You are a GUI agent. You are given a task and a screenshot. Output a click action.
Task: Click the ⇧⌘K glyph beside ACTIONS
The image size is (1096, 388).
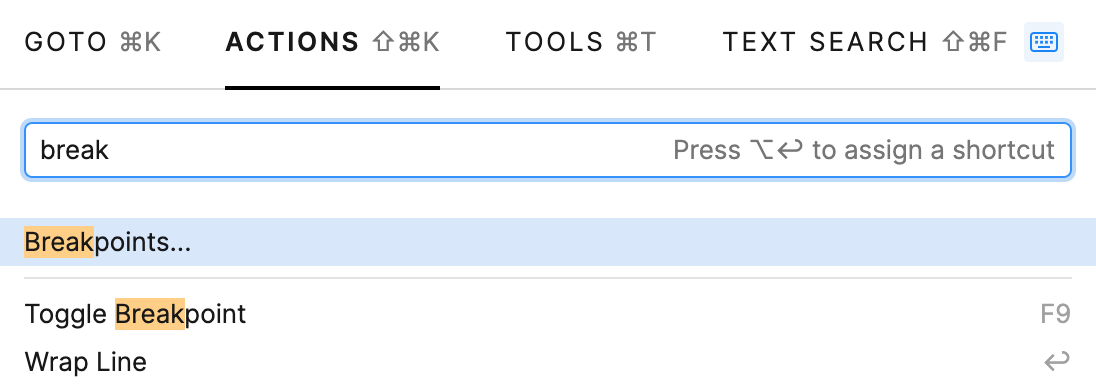click(x=406, y=42)
